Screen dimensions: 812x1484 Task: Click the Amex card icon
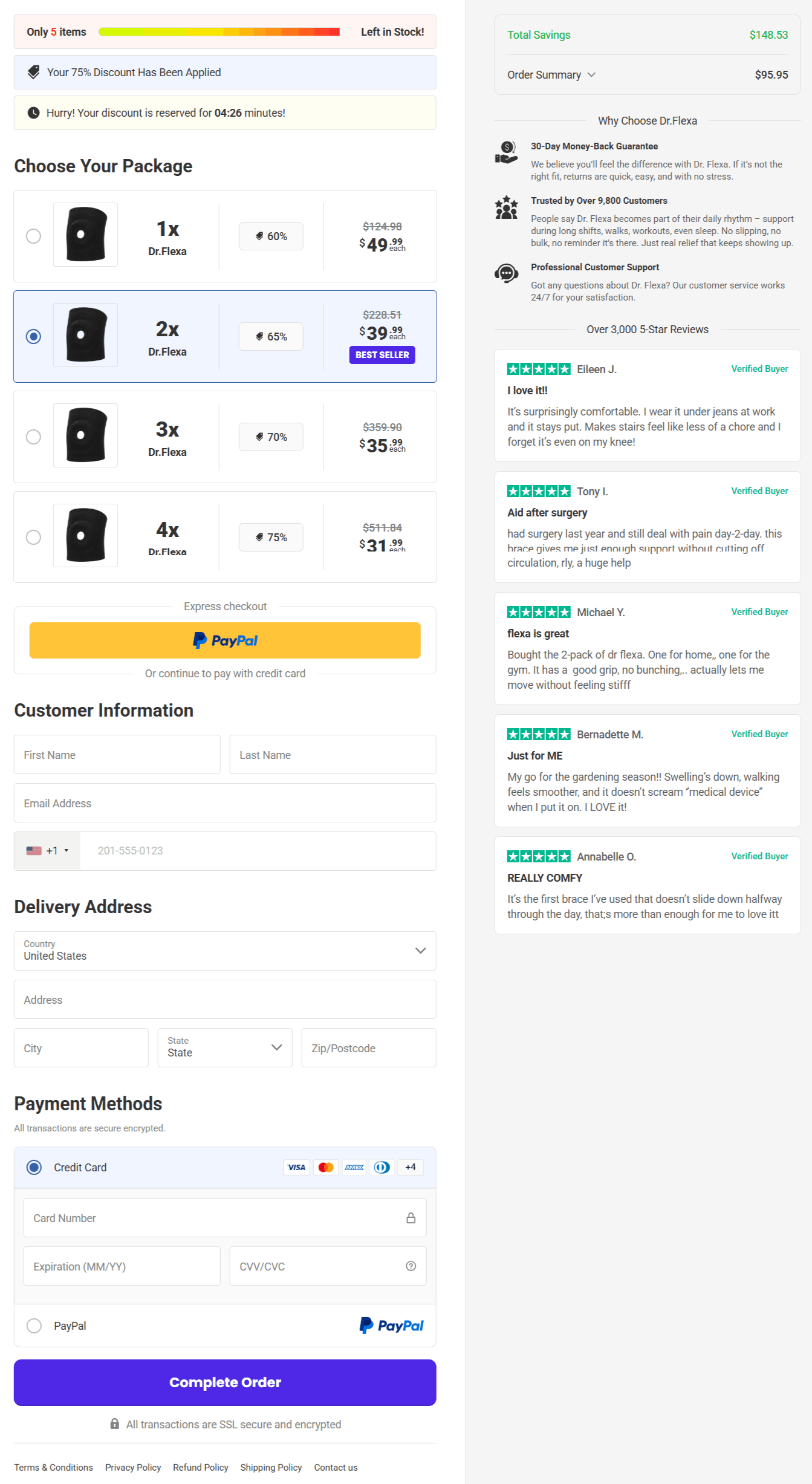click(354, 1167)
